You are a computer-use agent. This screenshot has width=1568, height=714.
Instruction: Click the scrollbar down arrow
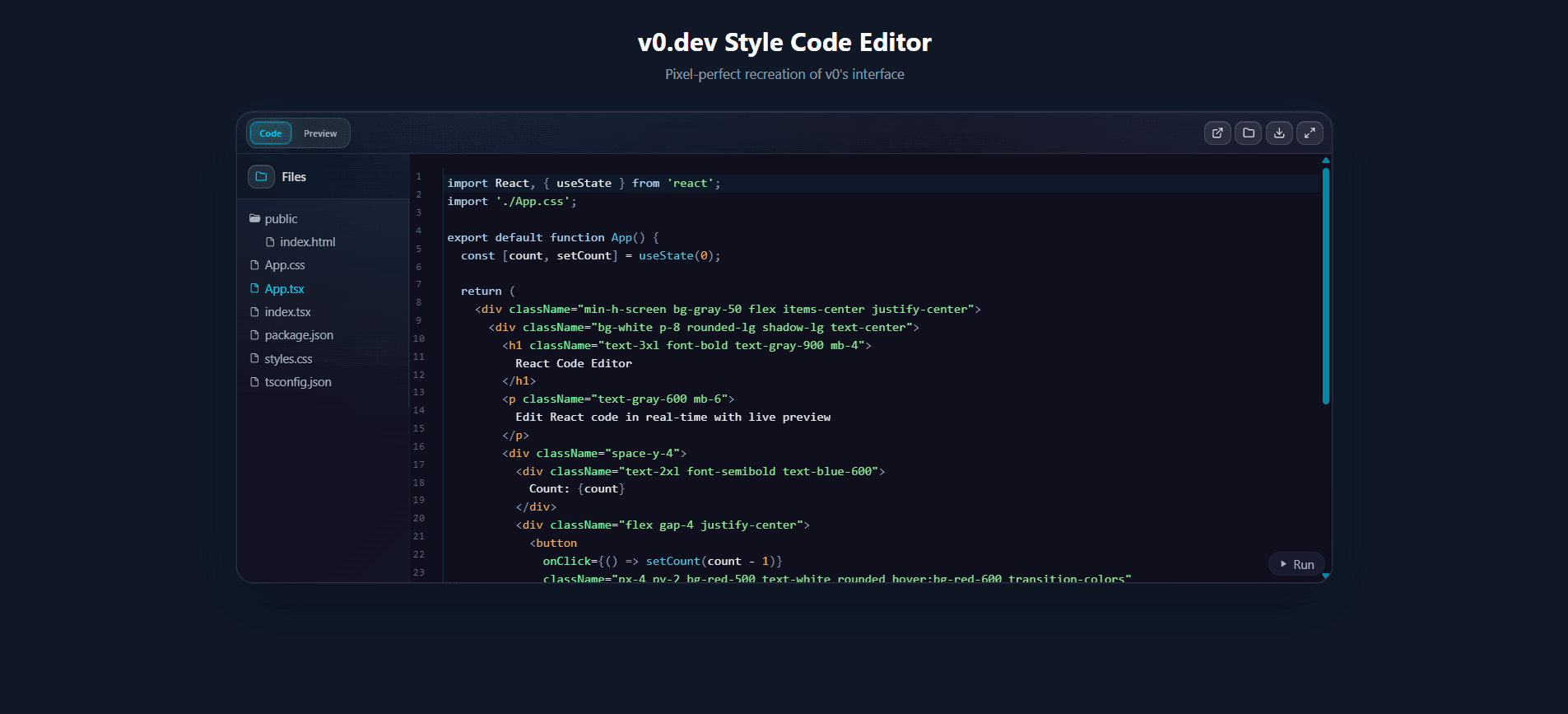(x=1326, y=576)
